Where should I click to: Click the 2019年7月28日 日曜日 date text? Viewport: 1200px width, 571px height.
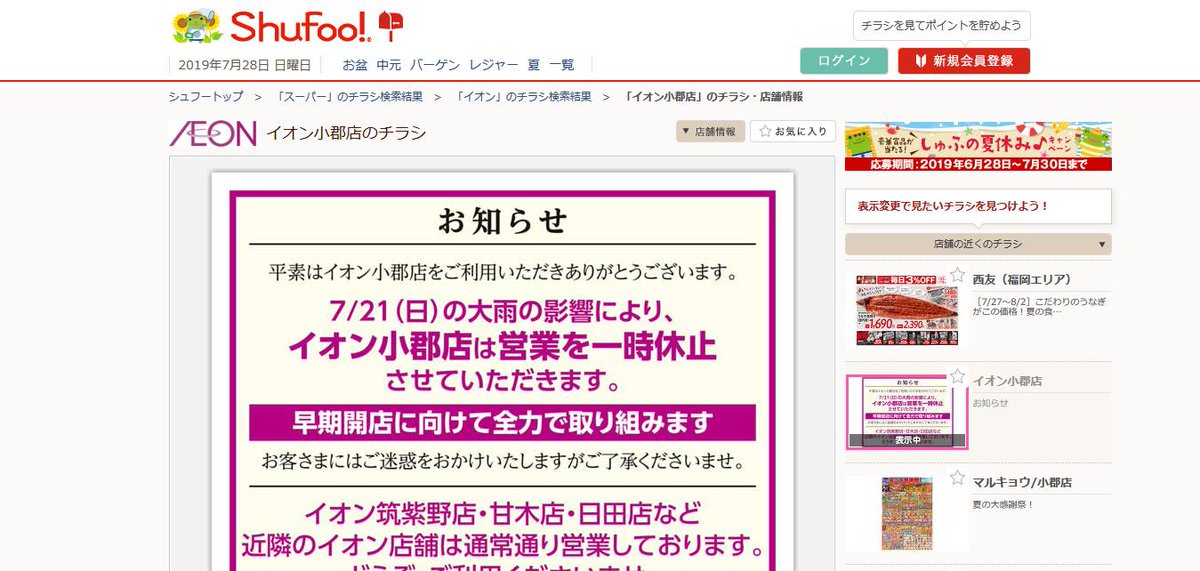245,65
